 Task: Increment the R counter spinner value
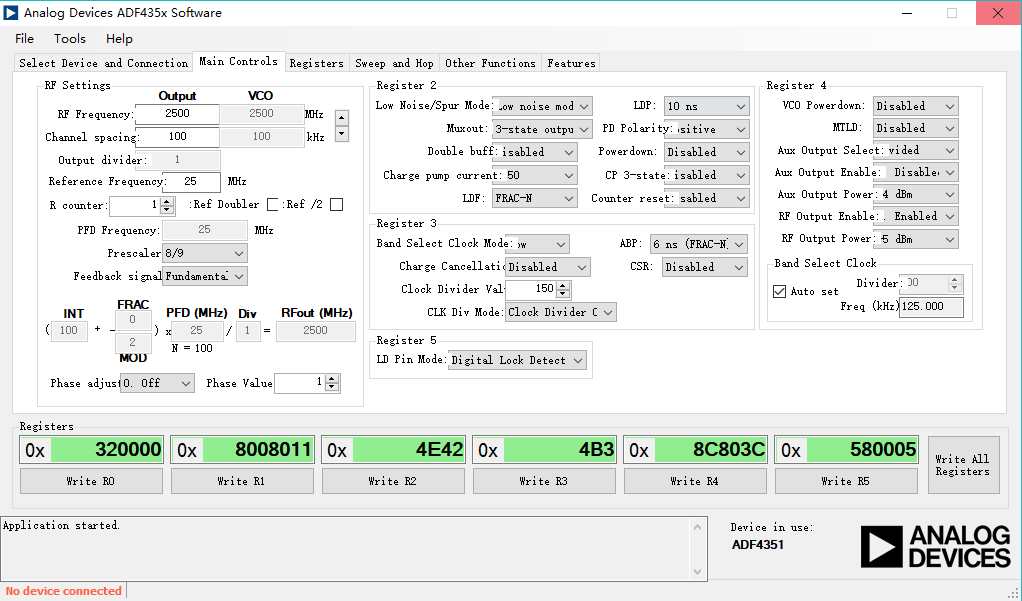[x=168, y=201]
